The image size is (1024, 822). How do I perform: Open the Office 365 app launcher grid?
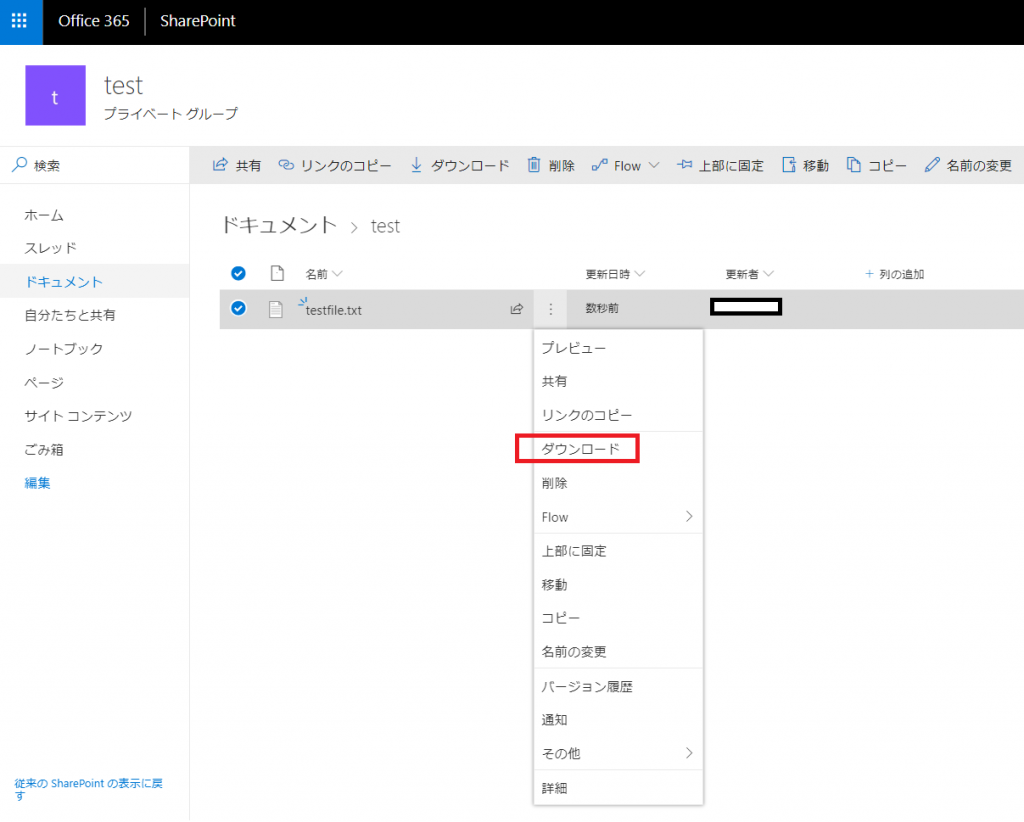click(20, 21)
